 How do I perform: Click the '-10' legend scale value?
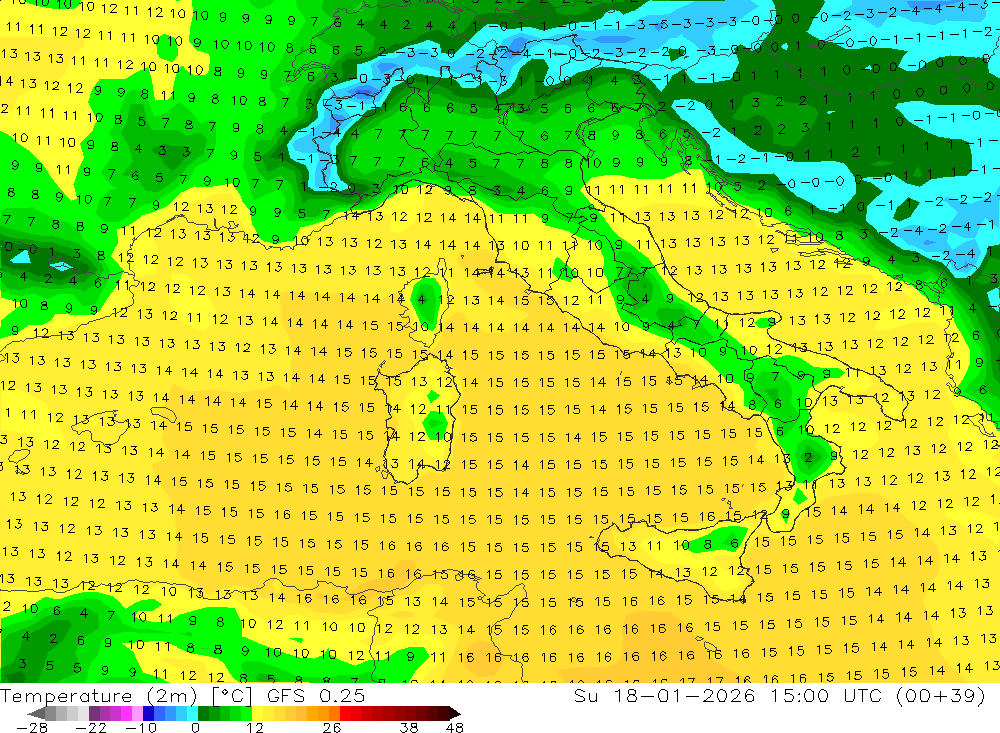point(142,728)
